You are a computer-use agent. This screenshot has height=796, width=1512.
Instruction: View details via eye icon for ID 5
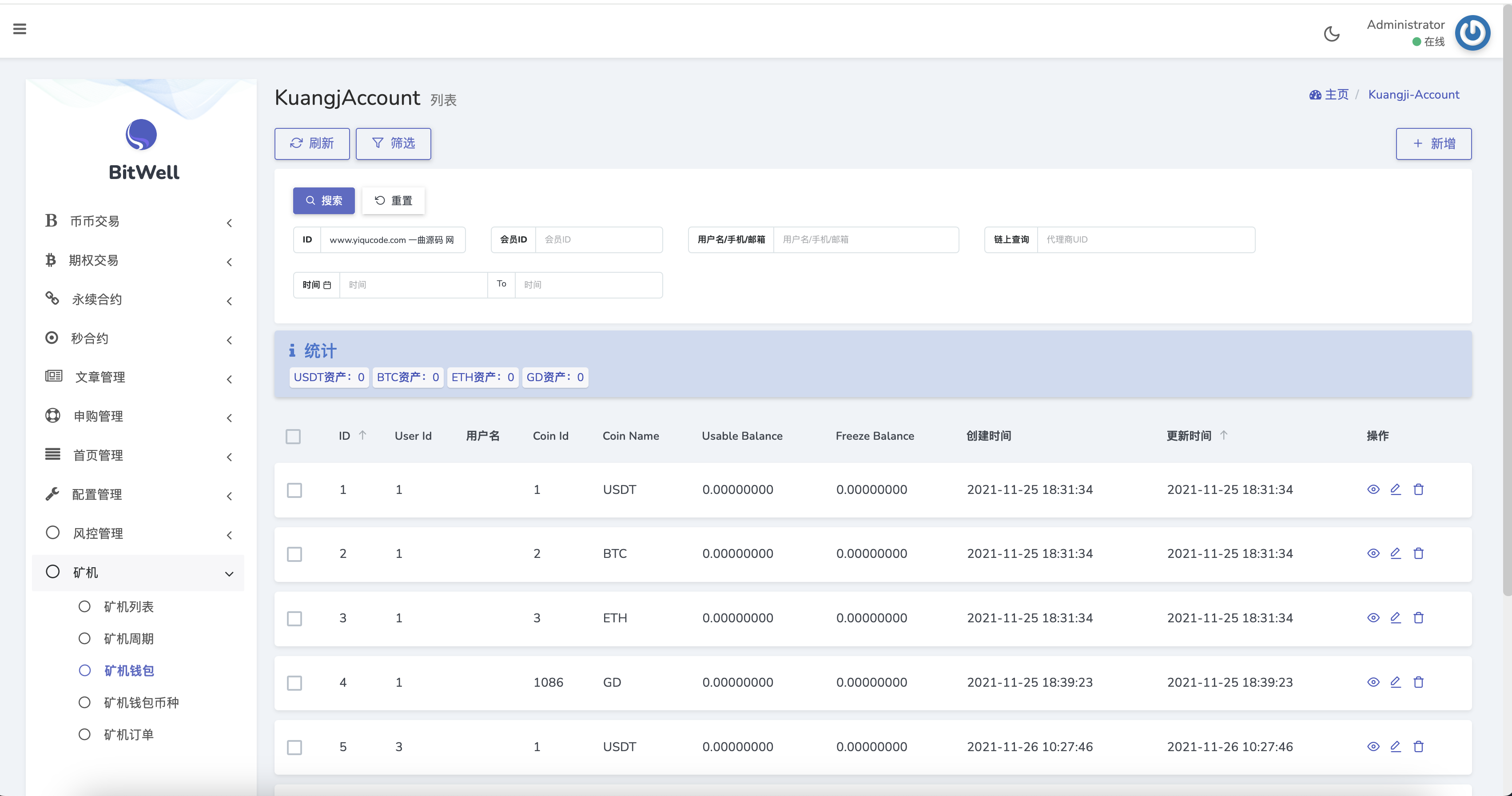tap(1373, 746)
